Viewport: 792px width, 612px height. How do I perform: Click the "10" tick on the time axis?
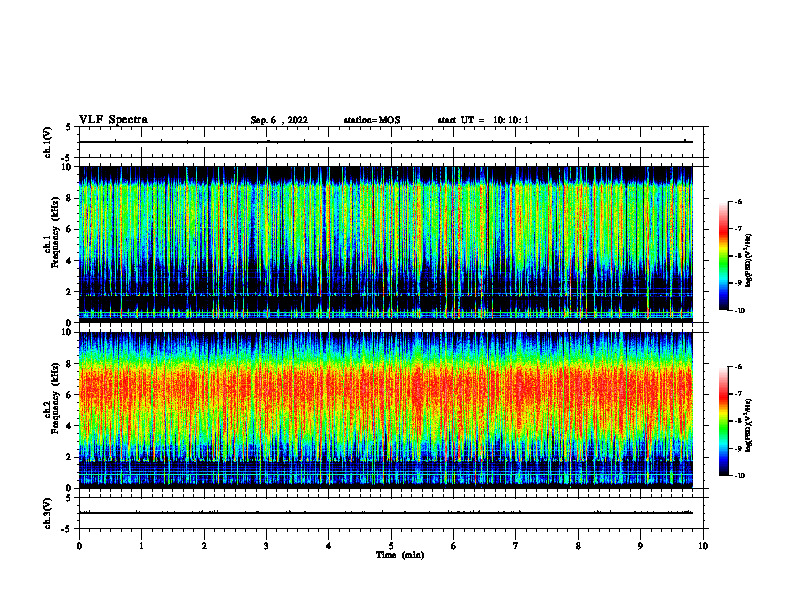click(703, 546)
